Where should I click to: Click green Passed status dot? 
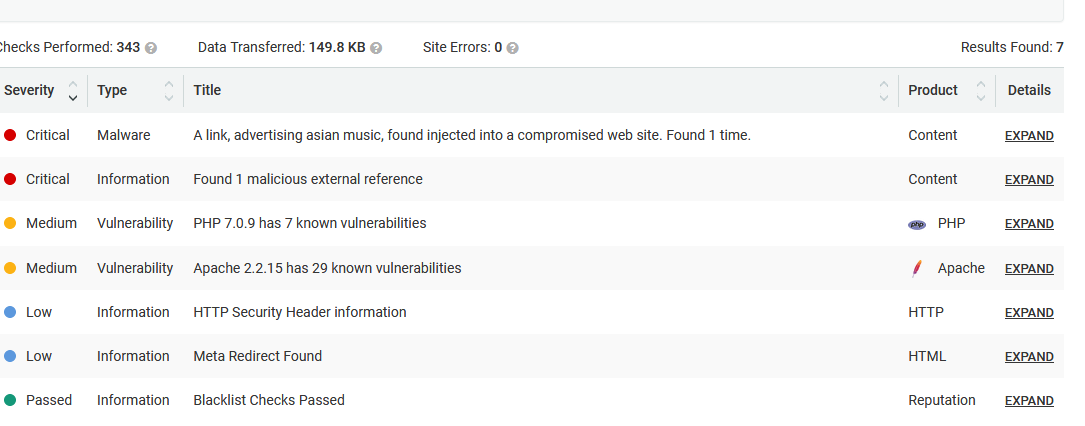point(10,400)
